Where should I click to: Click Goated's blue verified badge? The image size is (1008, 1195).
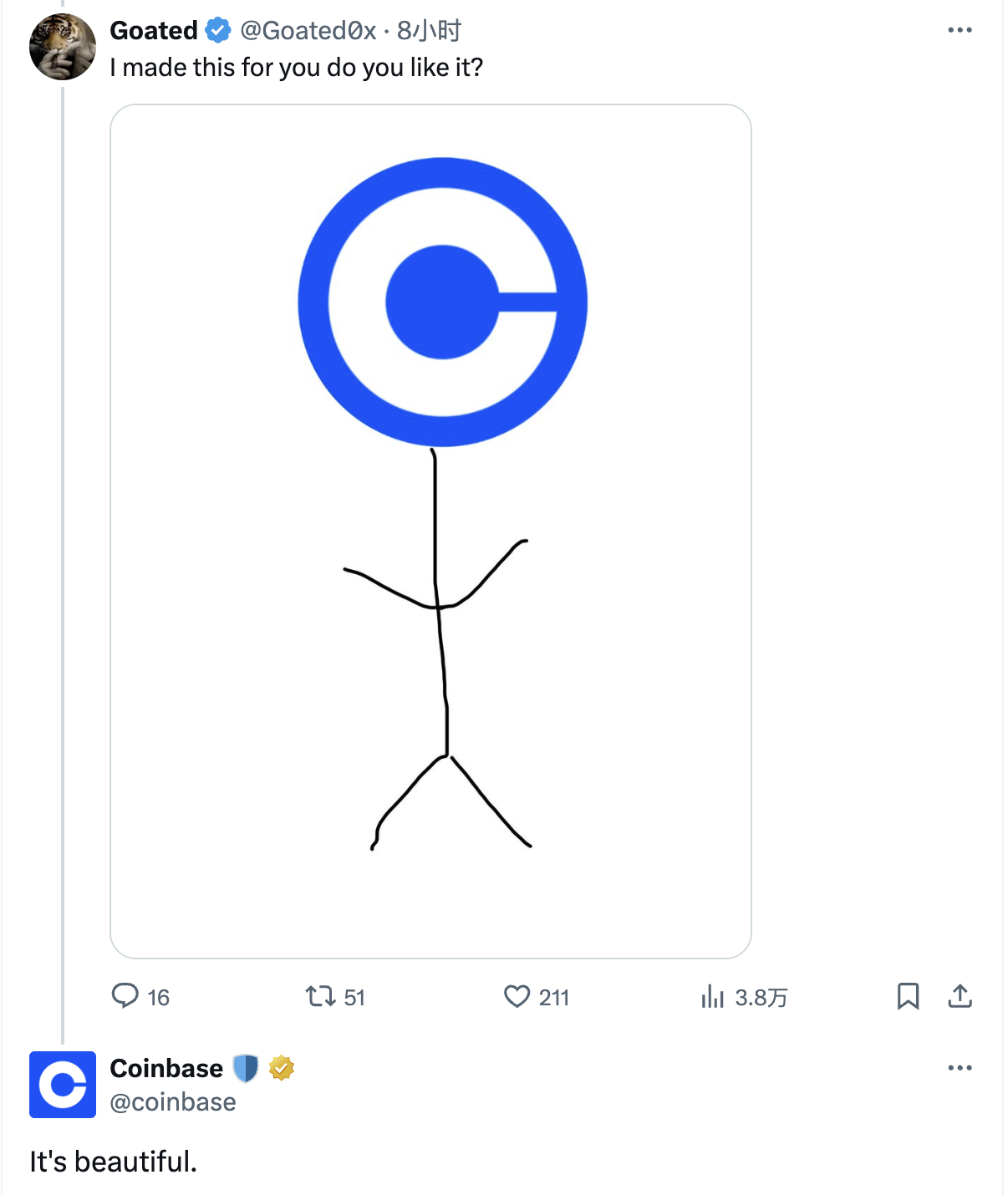(x=218, y=31)
